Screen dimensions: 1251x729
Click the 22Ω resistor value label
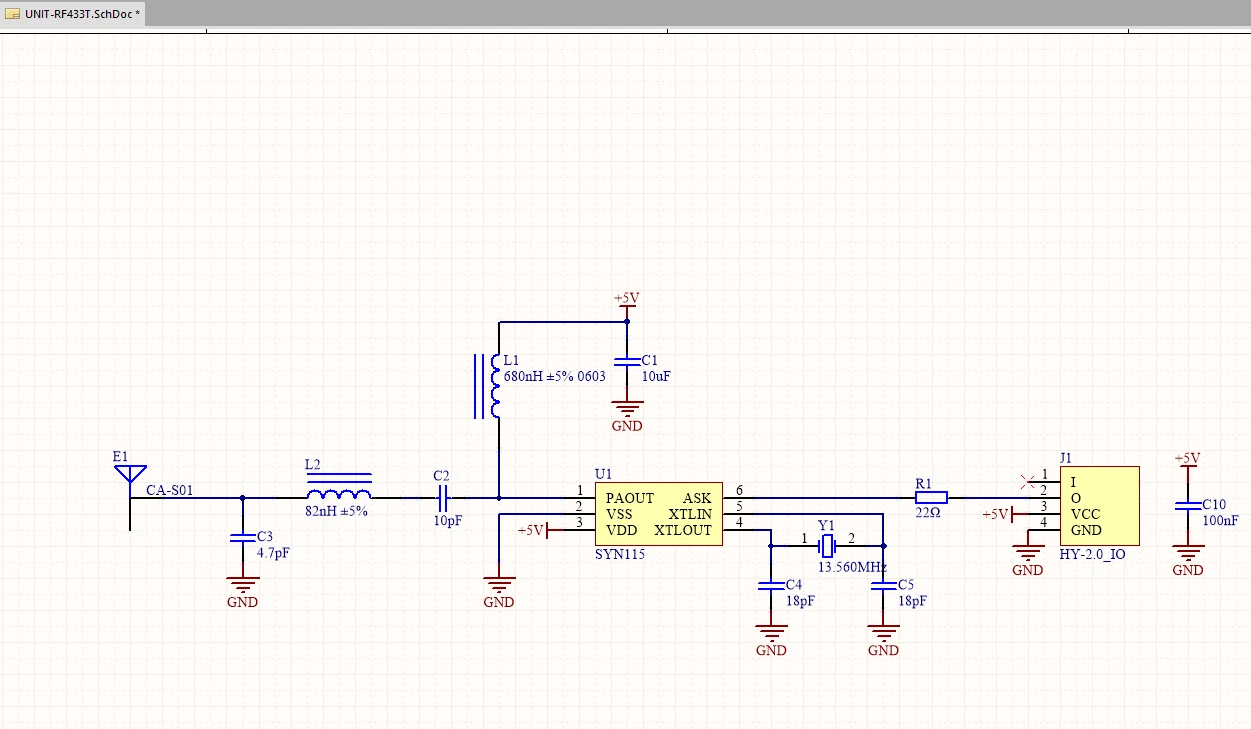(929, 513)
